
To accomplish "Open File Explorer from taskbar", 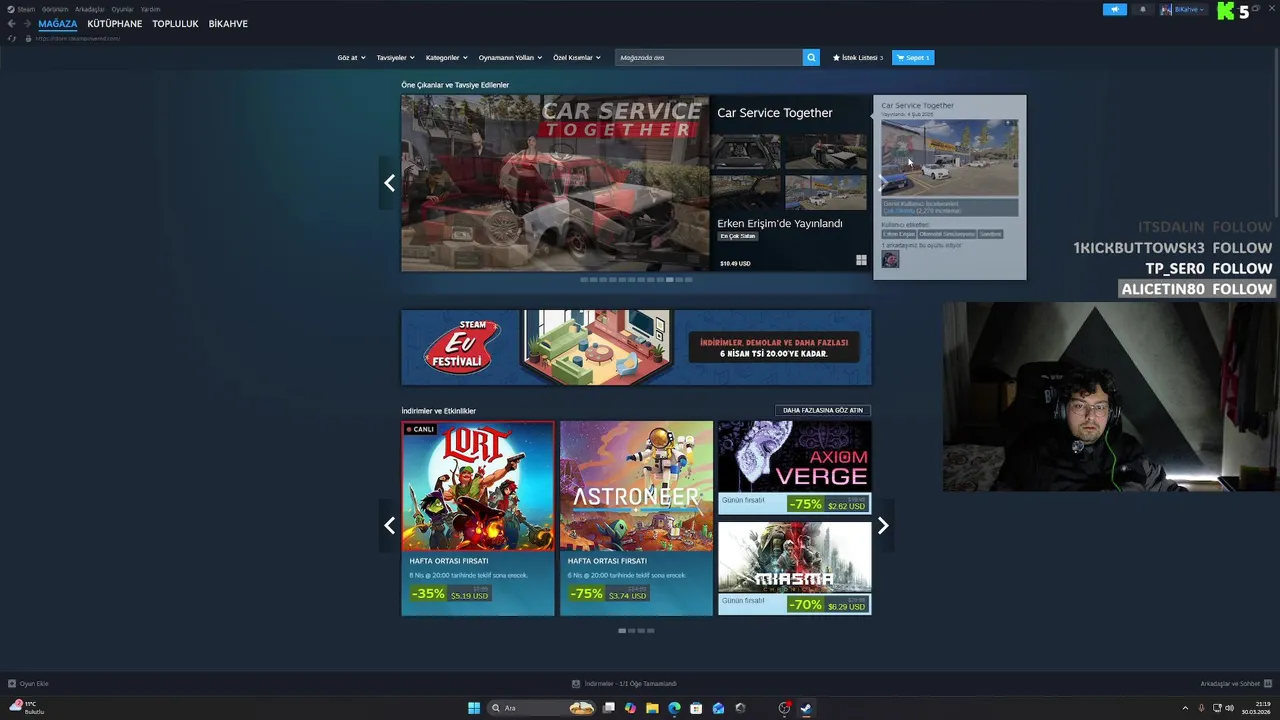I will coord(652,708).
